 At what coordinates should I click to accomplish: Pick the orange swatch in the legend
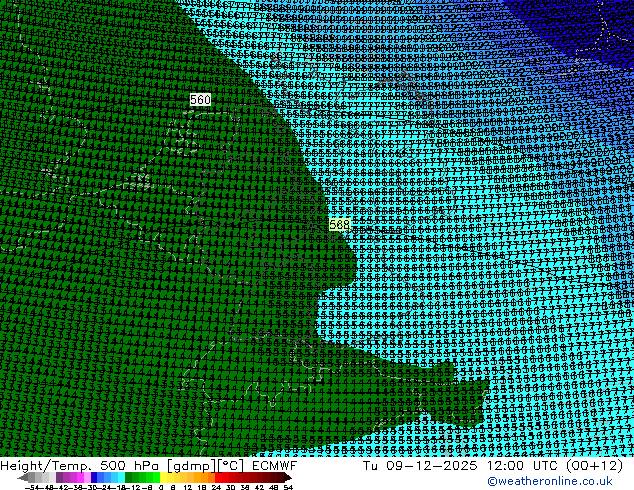(198, 477)
